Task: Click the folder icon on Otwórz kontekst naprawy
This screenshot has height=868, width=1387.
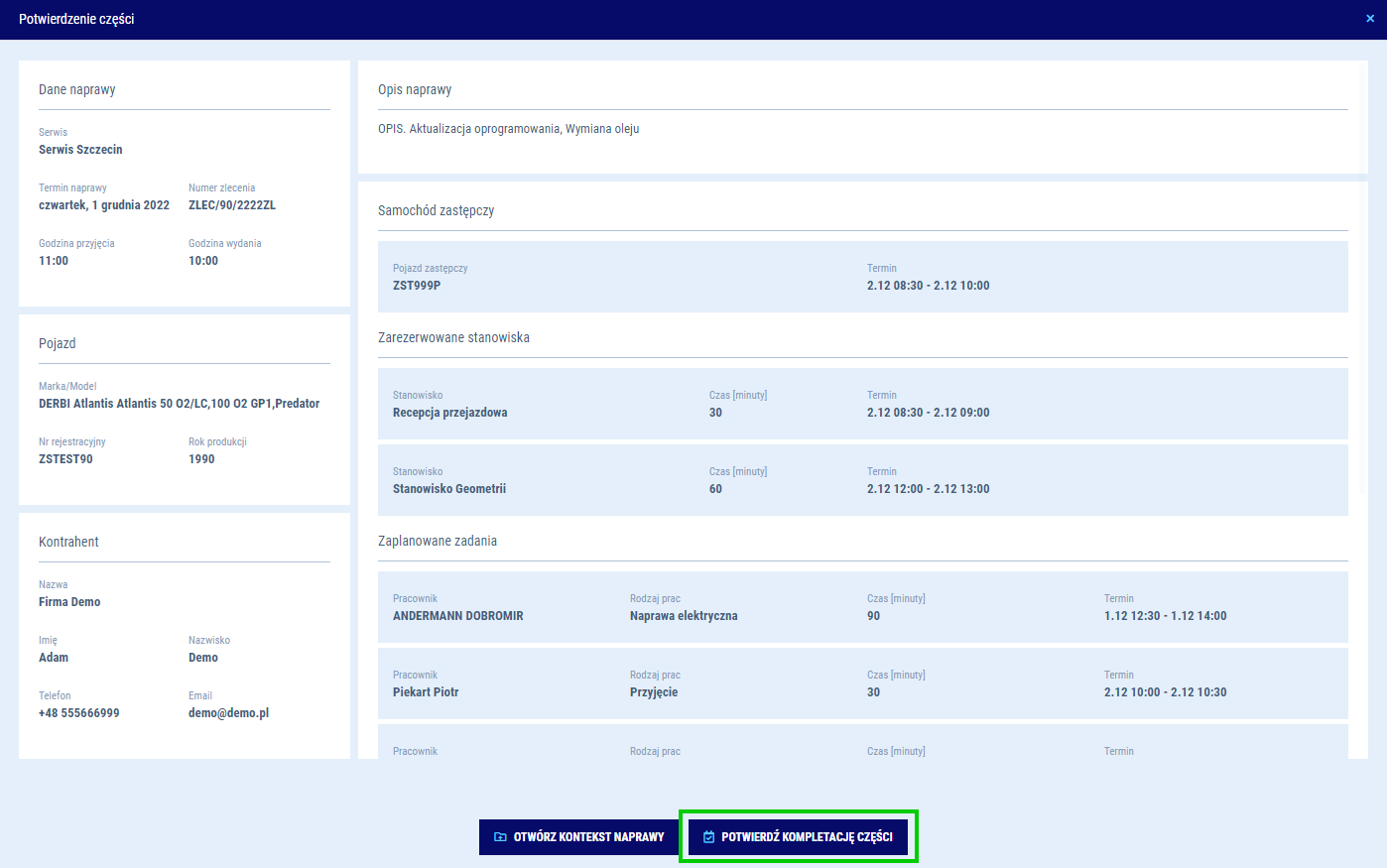Action: click(500, 837)
